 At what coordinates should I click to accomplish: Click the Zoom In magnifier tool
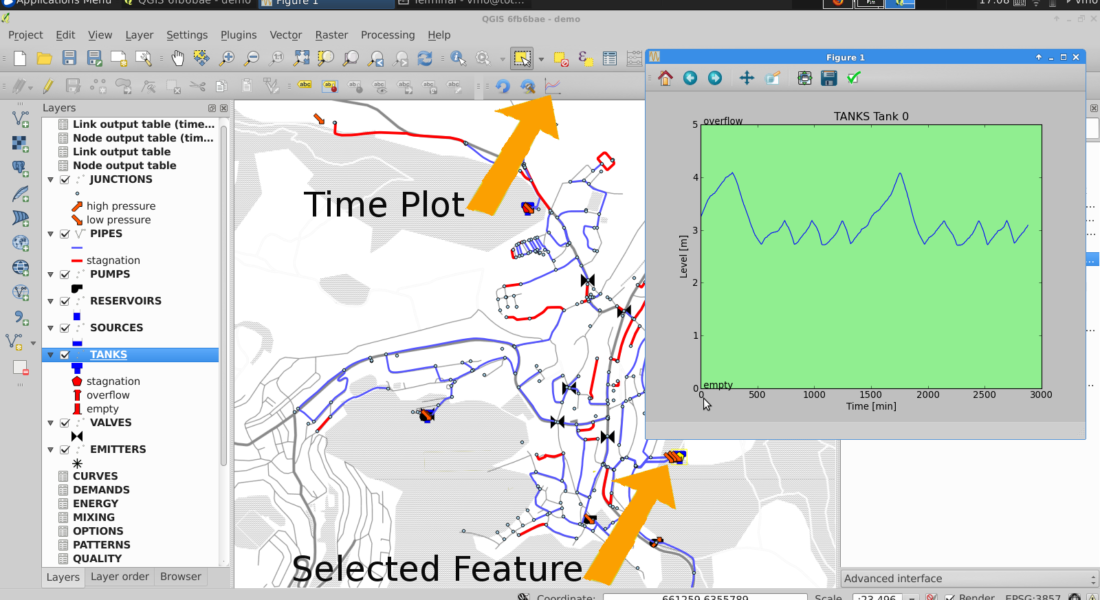227,59
